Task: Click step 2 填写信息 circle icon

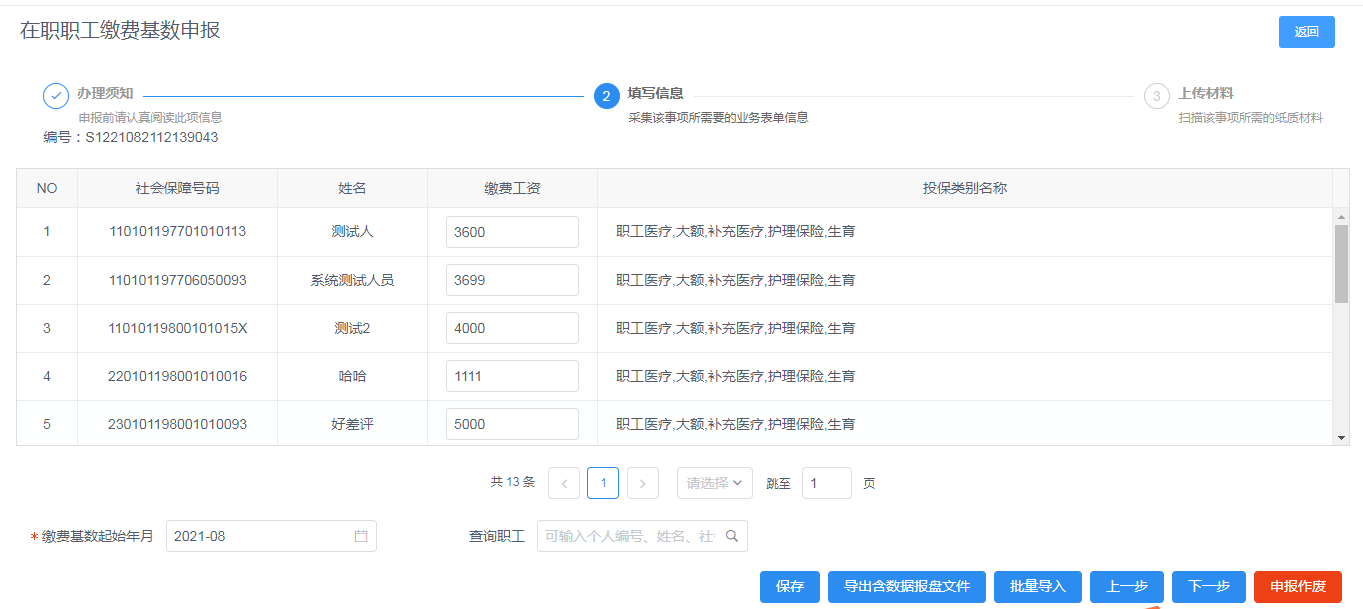Action: 606,96
